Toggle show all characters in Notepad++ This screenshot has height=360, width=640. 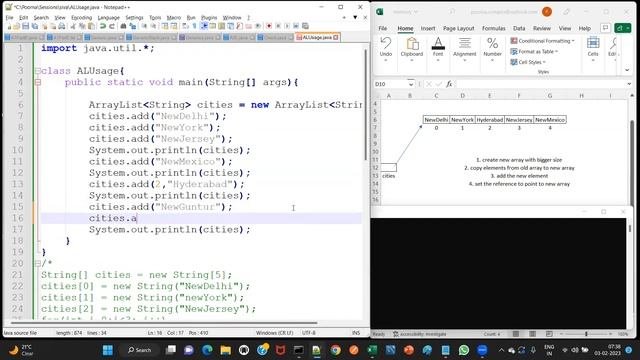pyautogui.click(x=194, y=26)
